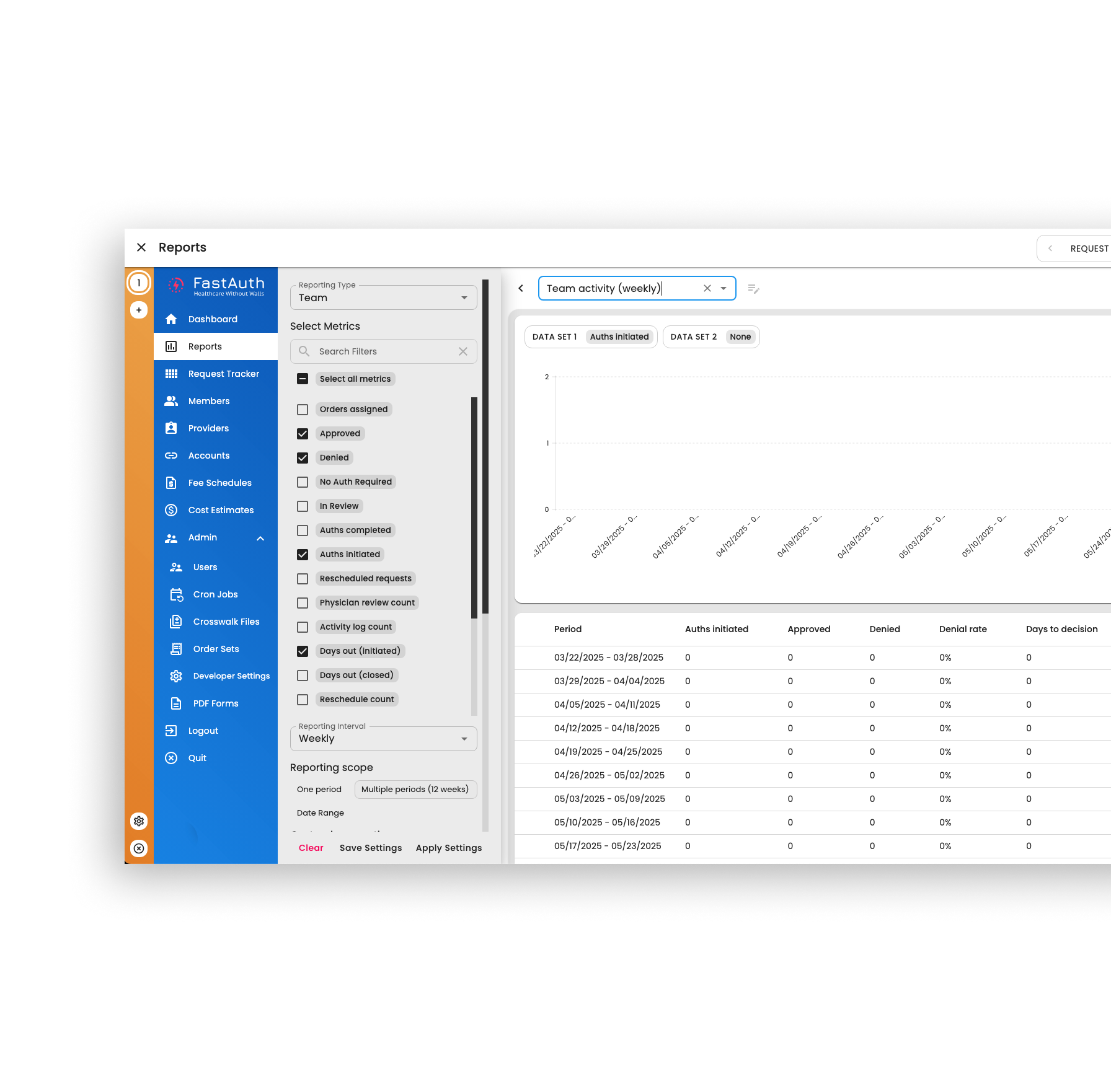Open Developer Settings gear icon
This screenshot has width=1111, height=1092.
point(176,676)
